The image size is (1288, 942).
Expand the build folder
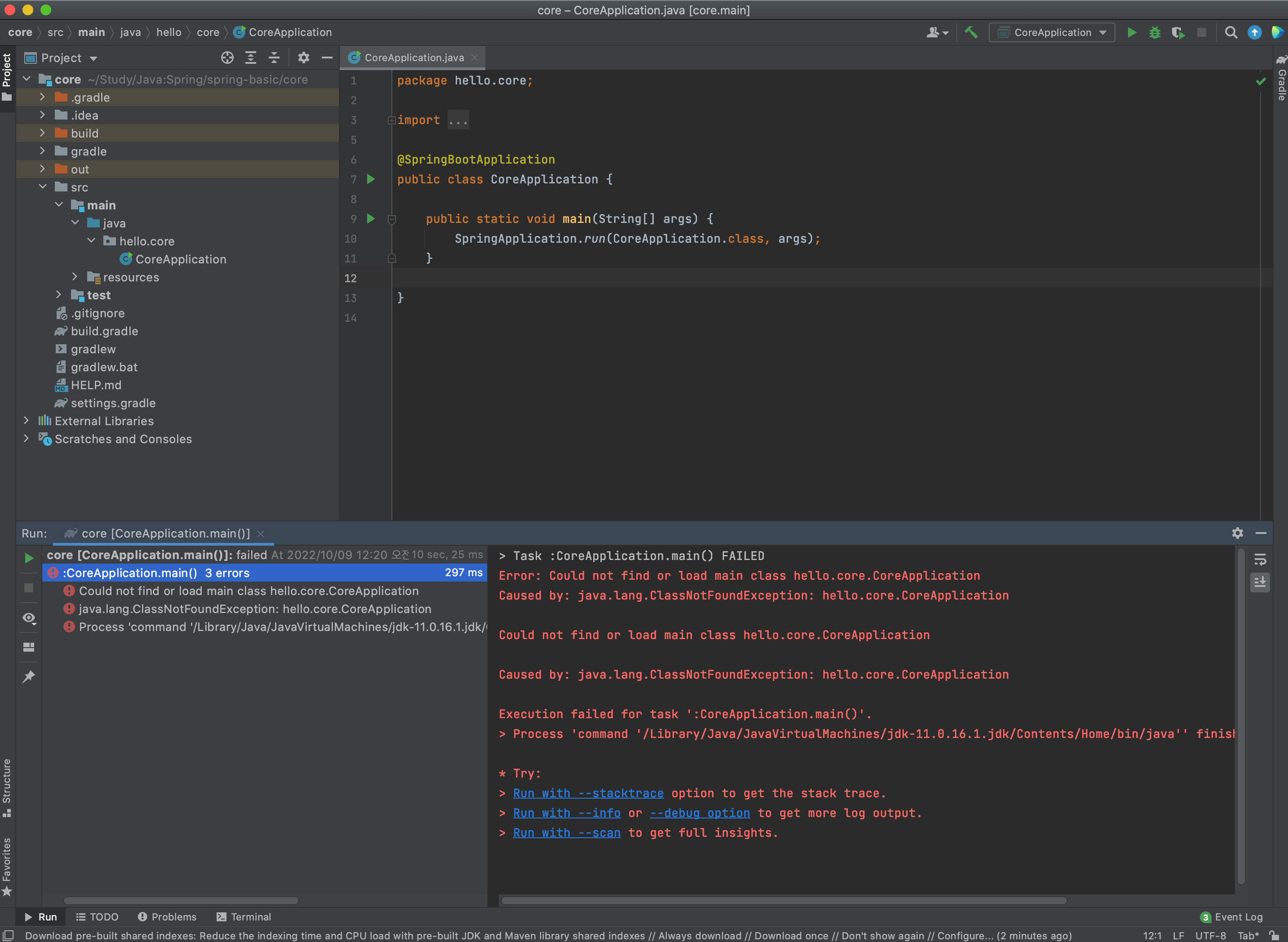click(x=42, y=133)
